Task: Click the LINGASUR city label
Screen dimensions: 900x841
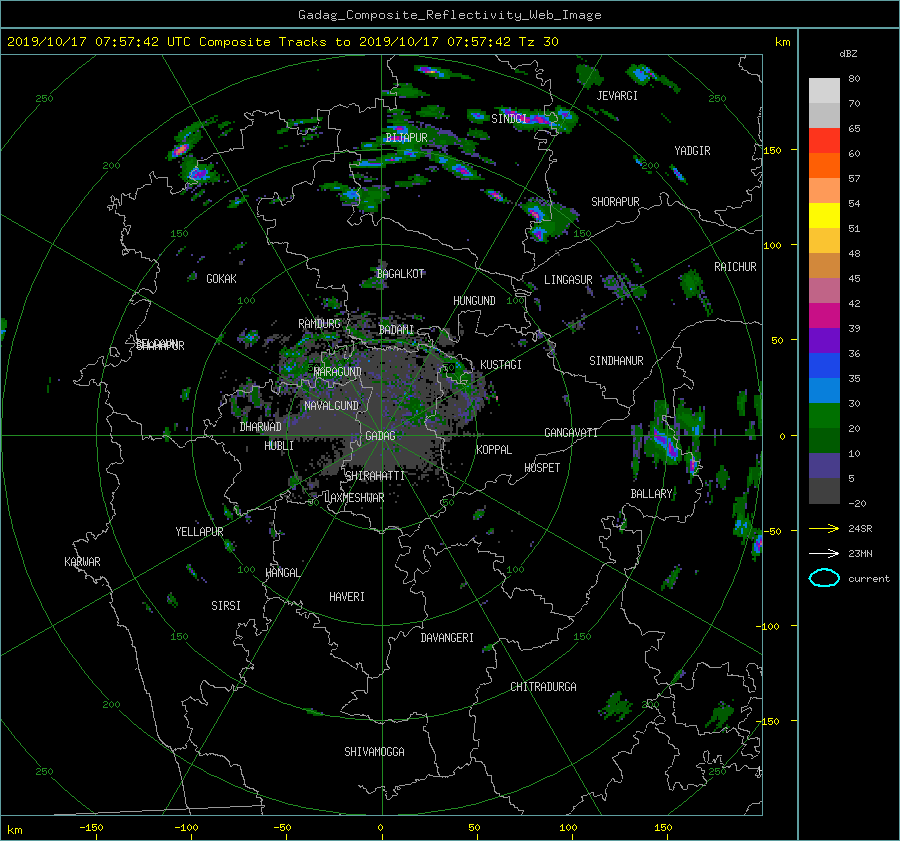Action: [x=568, y=280]
